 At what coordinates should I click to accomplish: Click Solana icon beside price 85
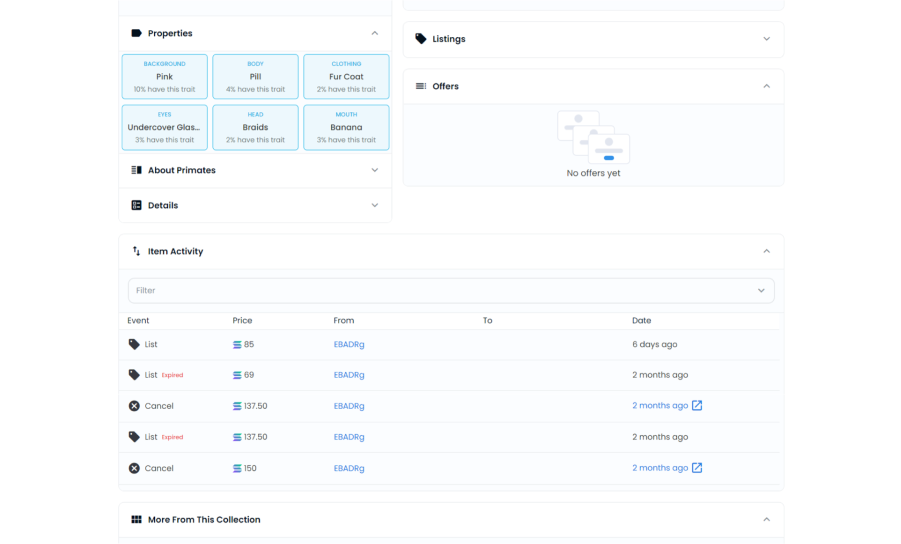point(237,345)
